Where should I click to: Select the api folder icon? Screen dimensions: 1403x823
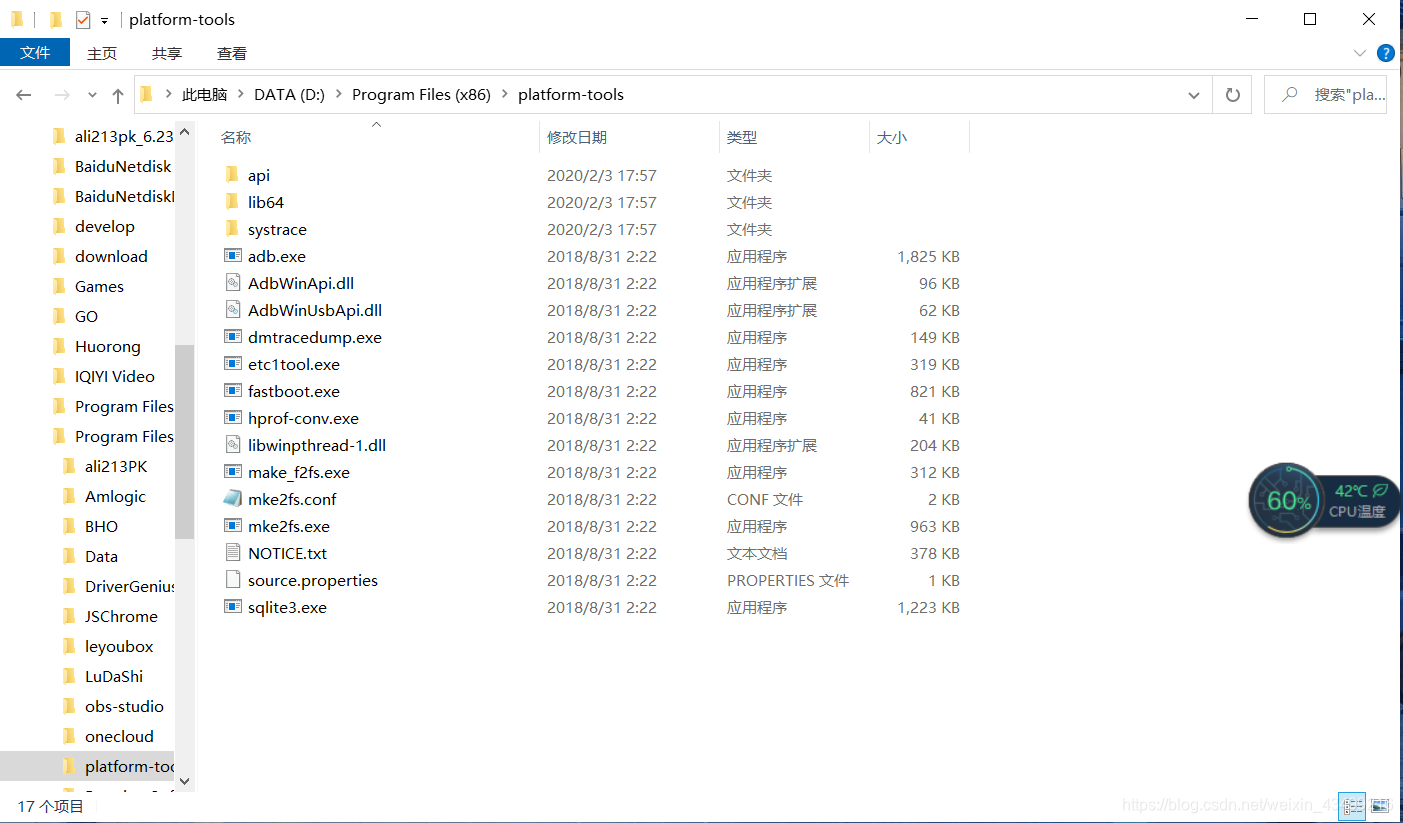(x=232, y=175)
